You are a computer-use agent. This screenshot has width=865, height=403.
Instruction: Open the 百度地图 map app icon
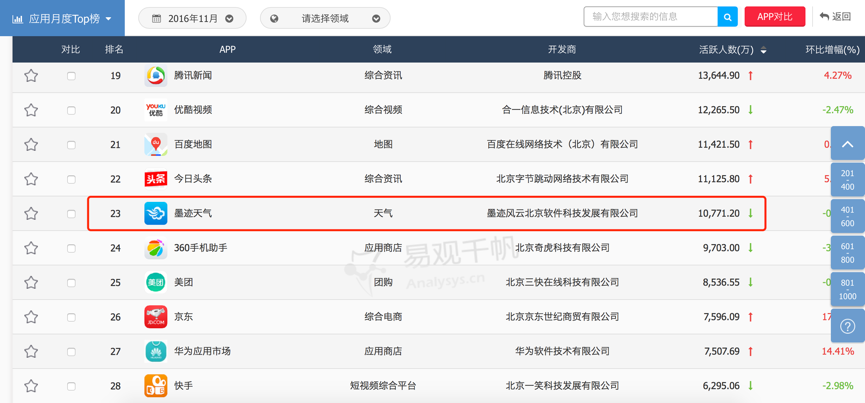pyautogui.click(x=156, y=144)
